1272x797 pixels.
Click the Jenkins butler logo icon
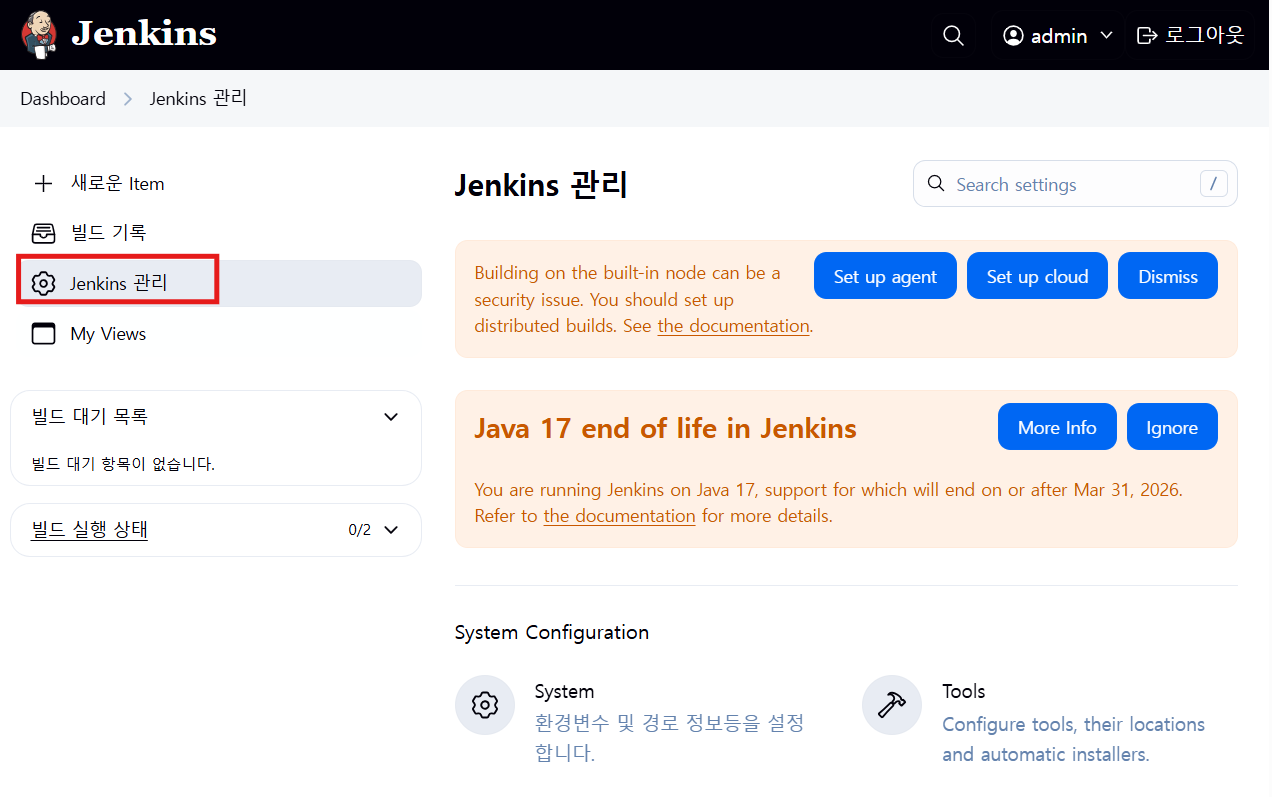(39, 35)
